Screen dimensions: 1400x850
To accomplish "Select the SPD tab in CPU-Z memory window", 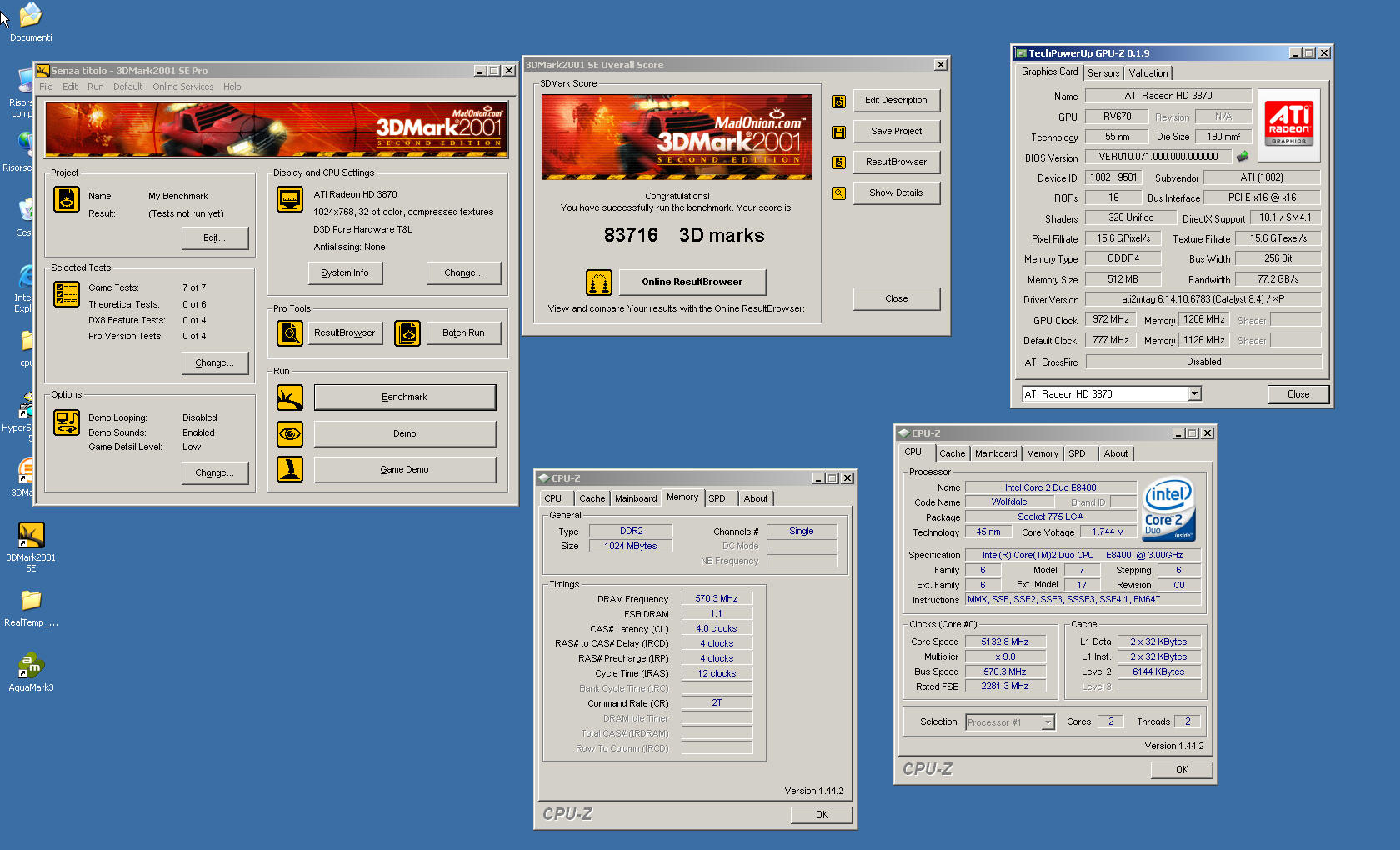I will tap(717, 498).
